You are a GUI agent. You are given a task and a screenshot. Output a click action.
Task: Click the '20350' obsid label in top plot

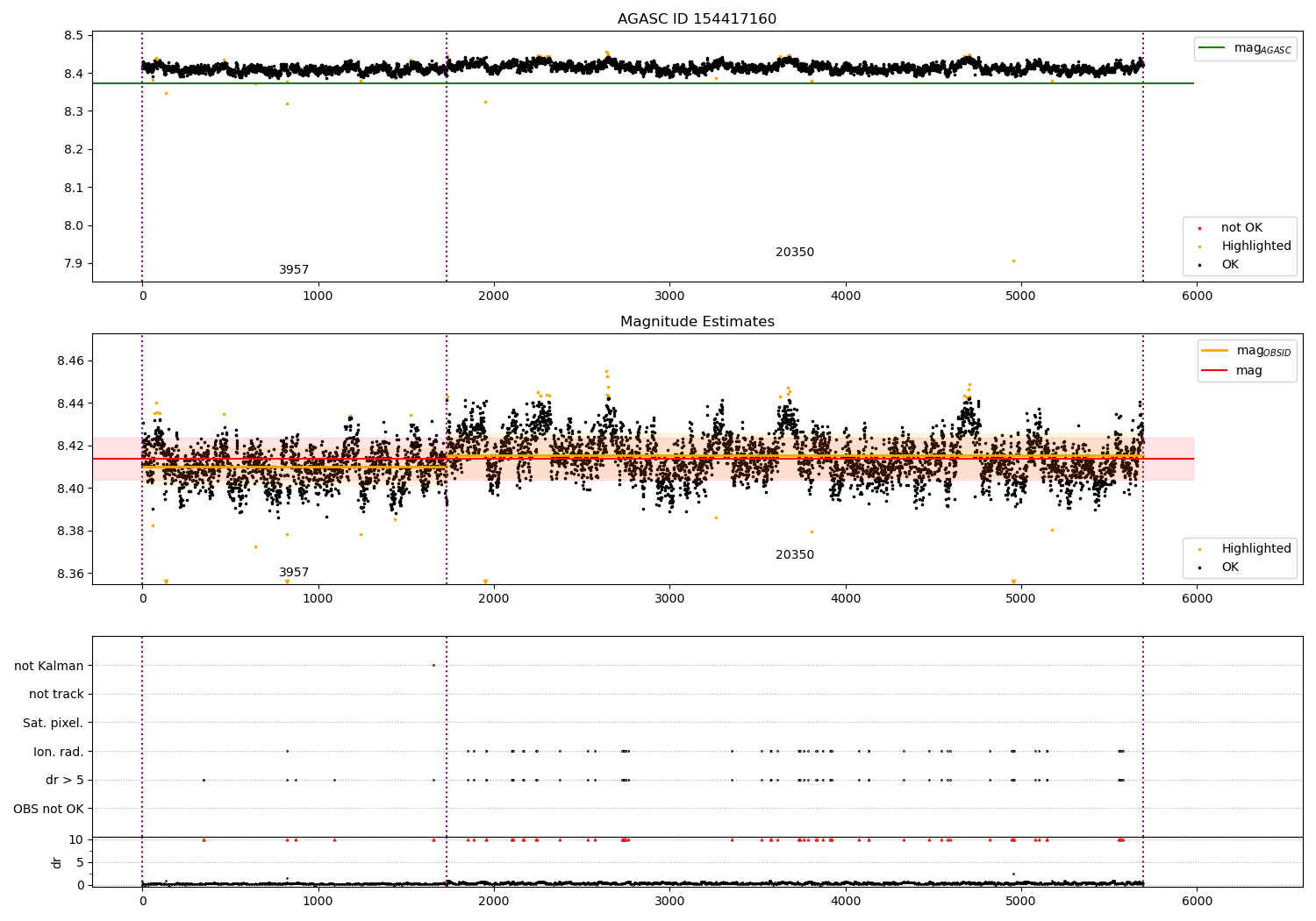click(x=795, y=253)
